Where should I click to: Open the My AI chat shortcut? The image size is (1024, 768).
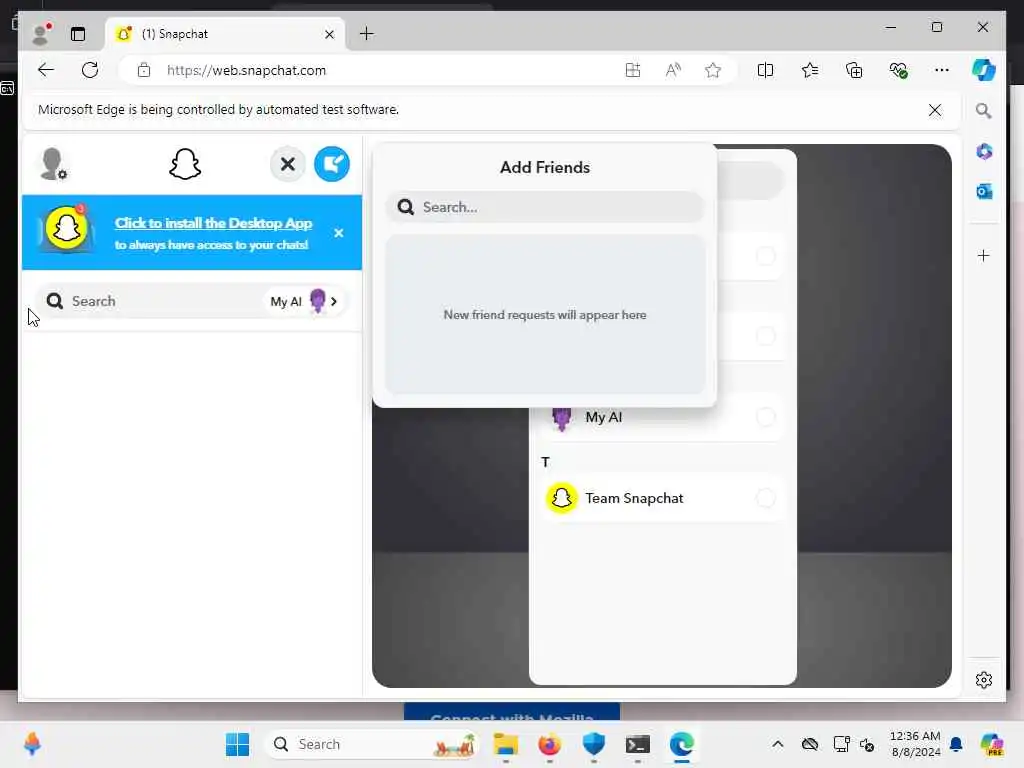click(x=304, y=301)
